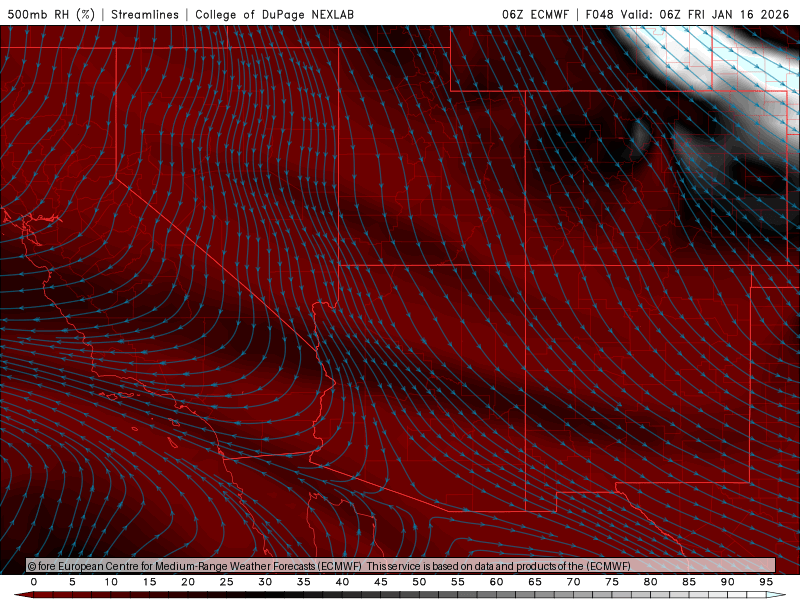Click the "F048" forecast hour label
Viewport: 800px width, 600px height.
600,14
